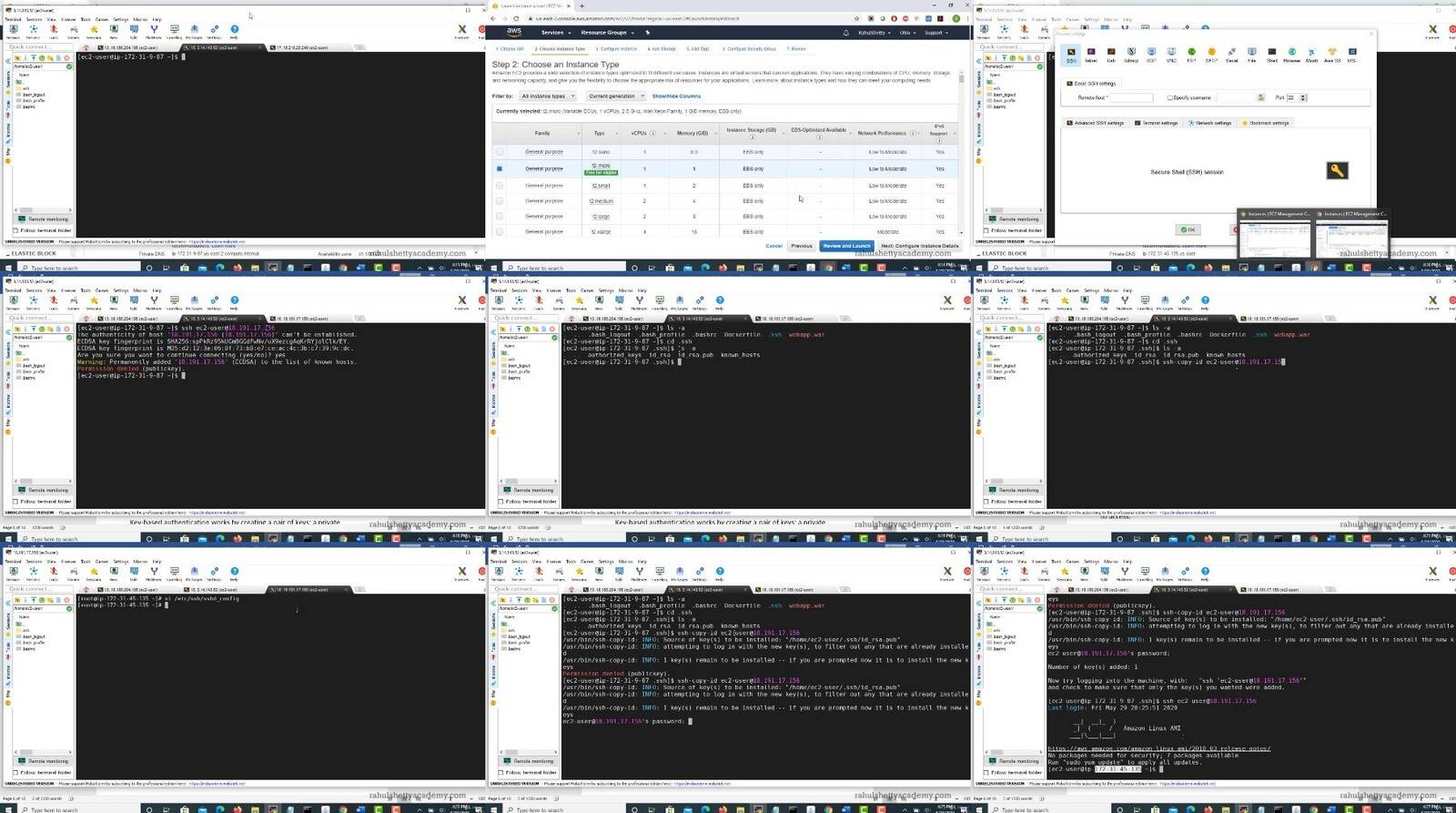
Task: Click the Port number stepper arrows
Action: [1303, 97]
